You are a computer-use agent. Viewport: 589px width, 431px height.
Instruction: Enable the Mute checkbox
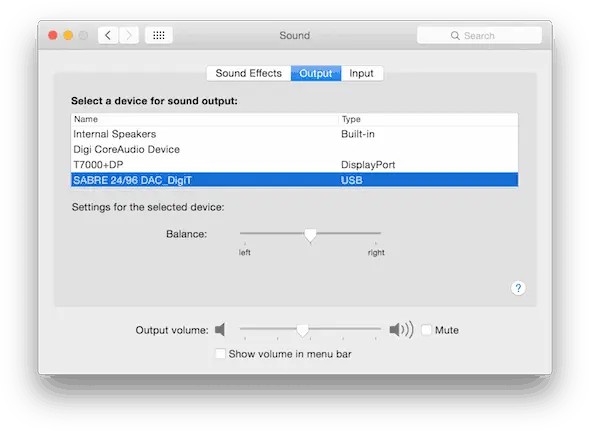click(426, 330)
